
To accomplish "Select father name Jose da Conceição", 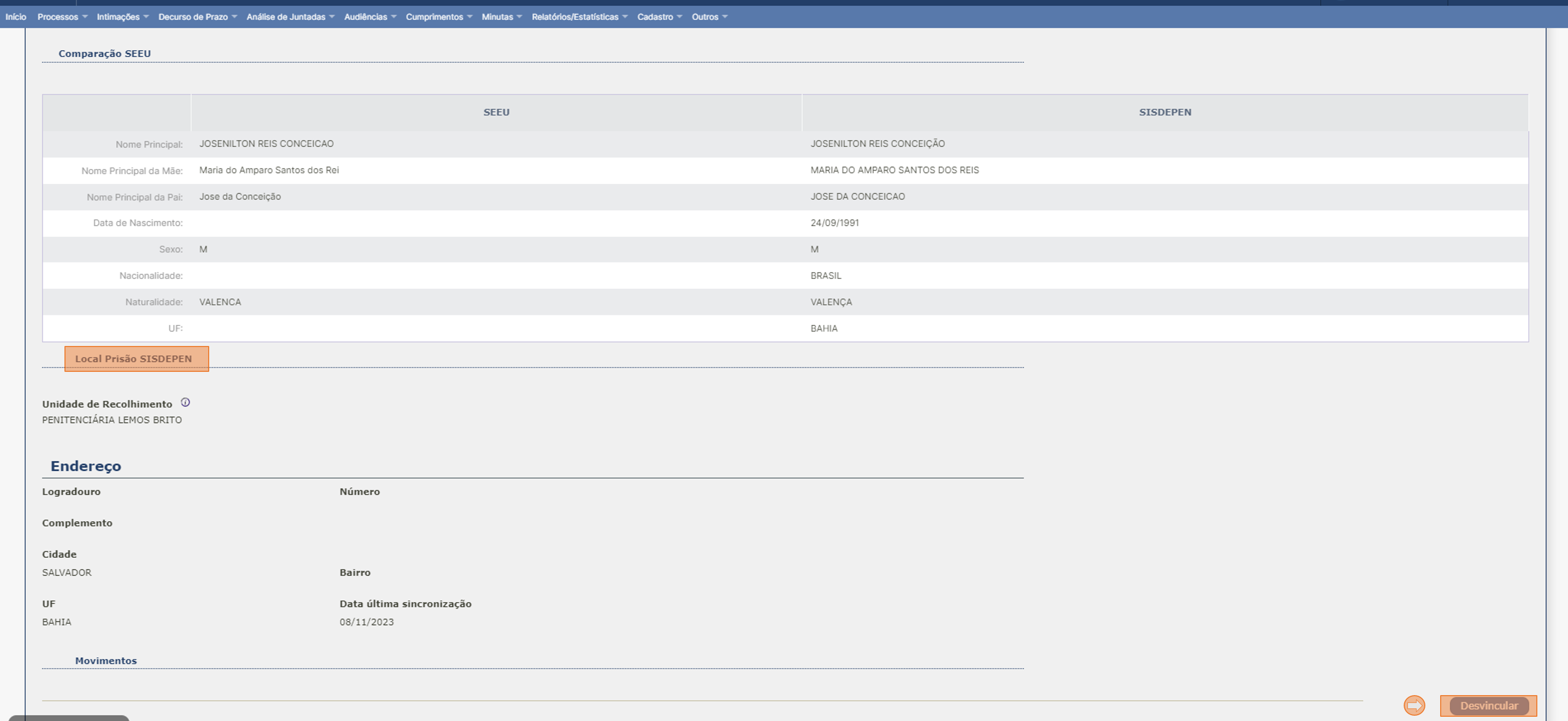I will click(x=240, y=196).
